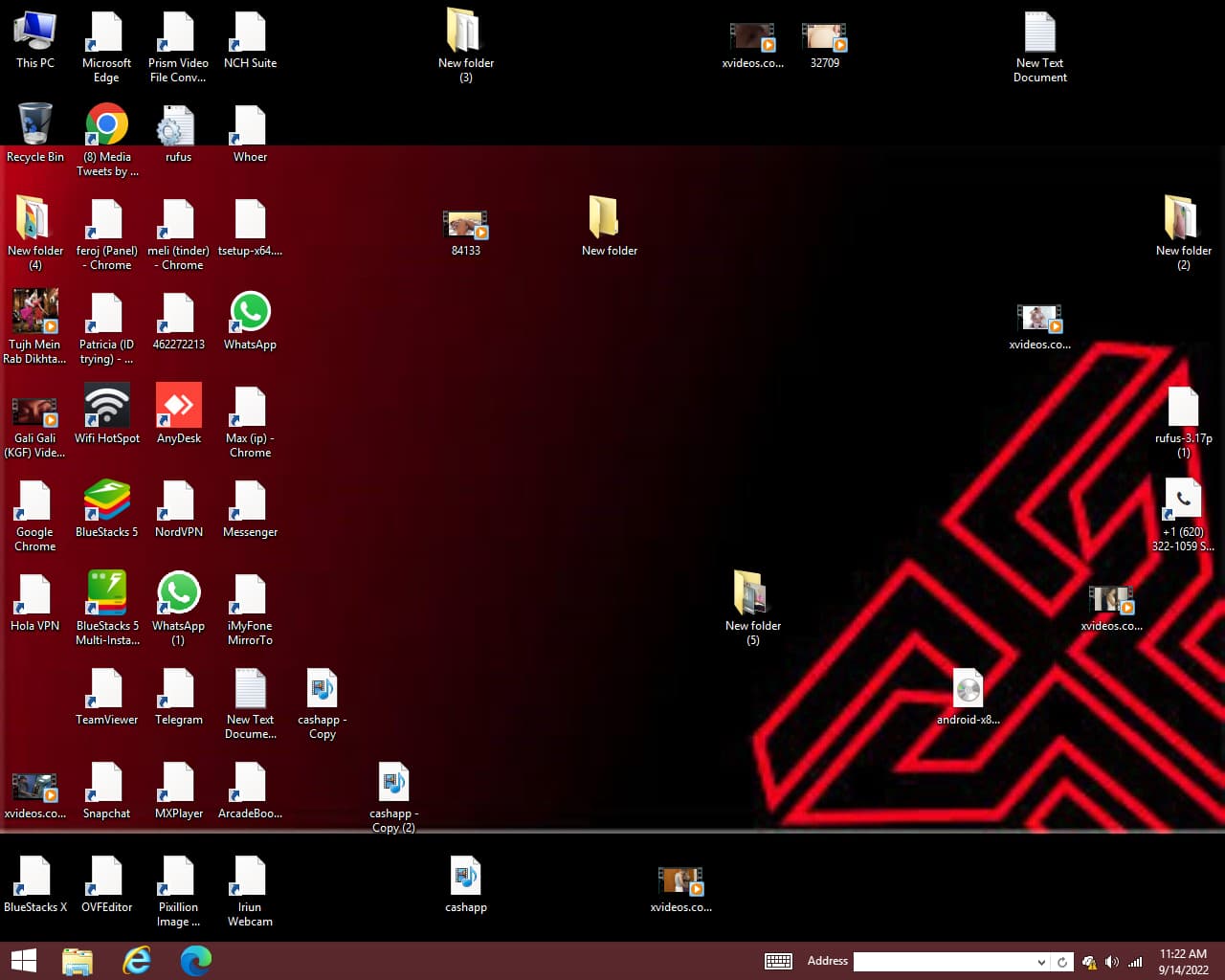Viewport: 1225px width, 980px height.
Task: Select the rufus gear icon on the desktop
Action: pyautogui.click(x=178, y=134)
